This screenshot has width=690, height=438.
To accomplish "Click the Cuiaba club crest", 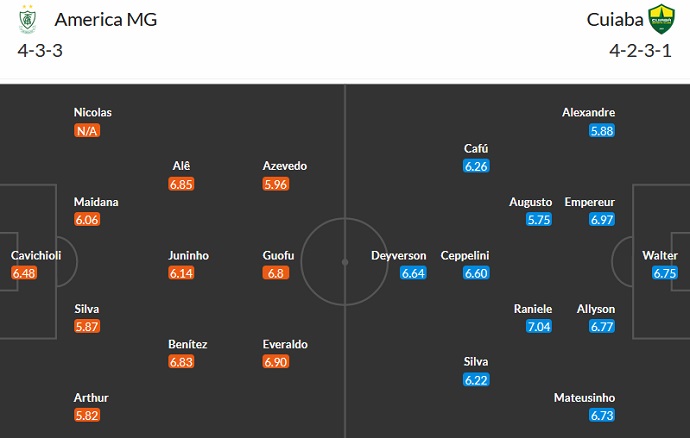I will tap(660, 18).
